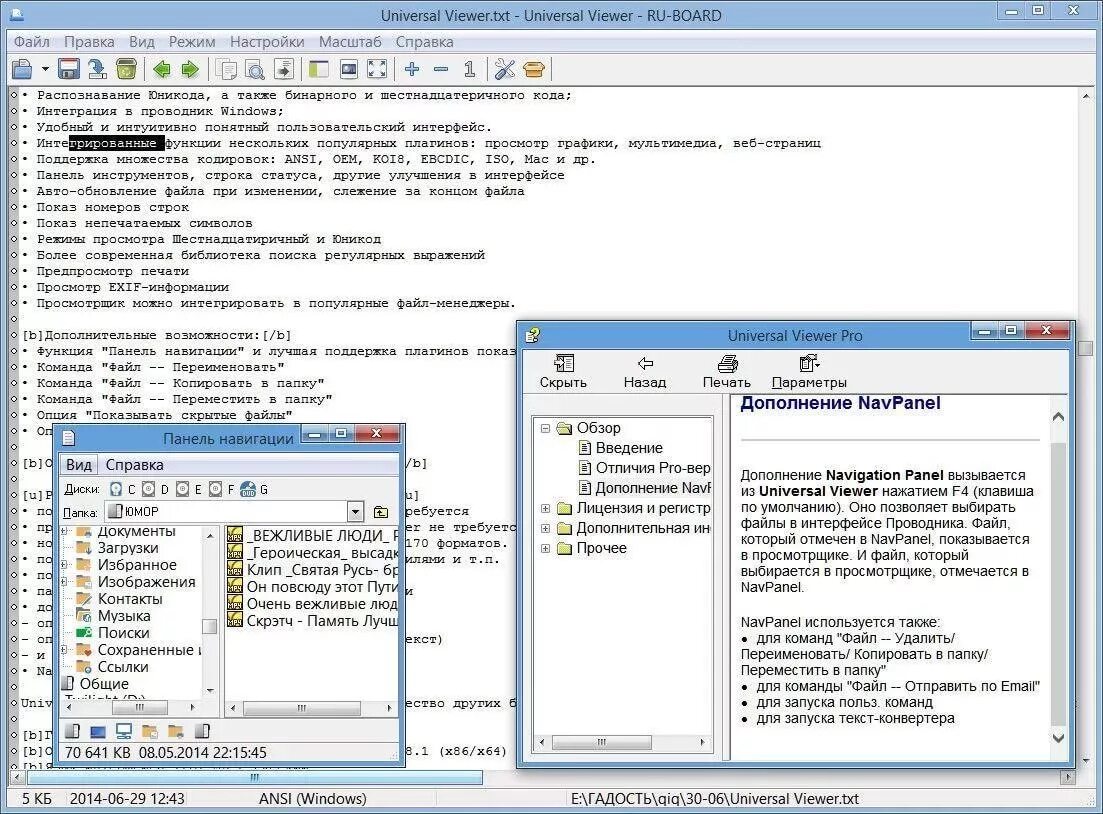Viewport: 1103px width, 814px height.
Task: Click the scroll down arrow in help content
Action: 1058,738
